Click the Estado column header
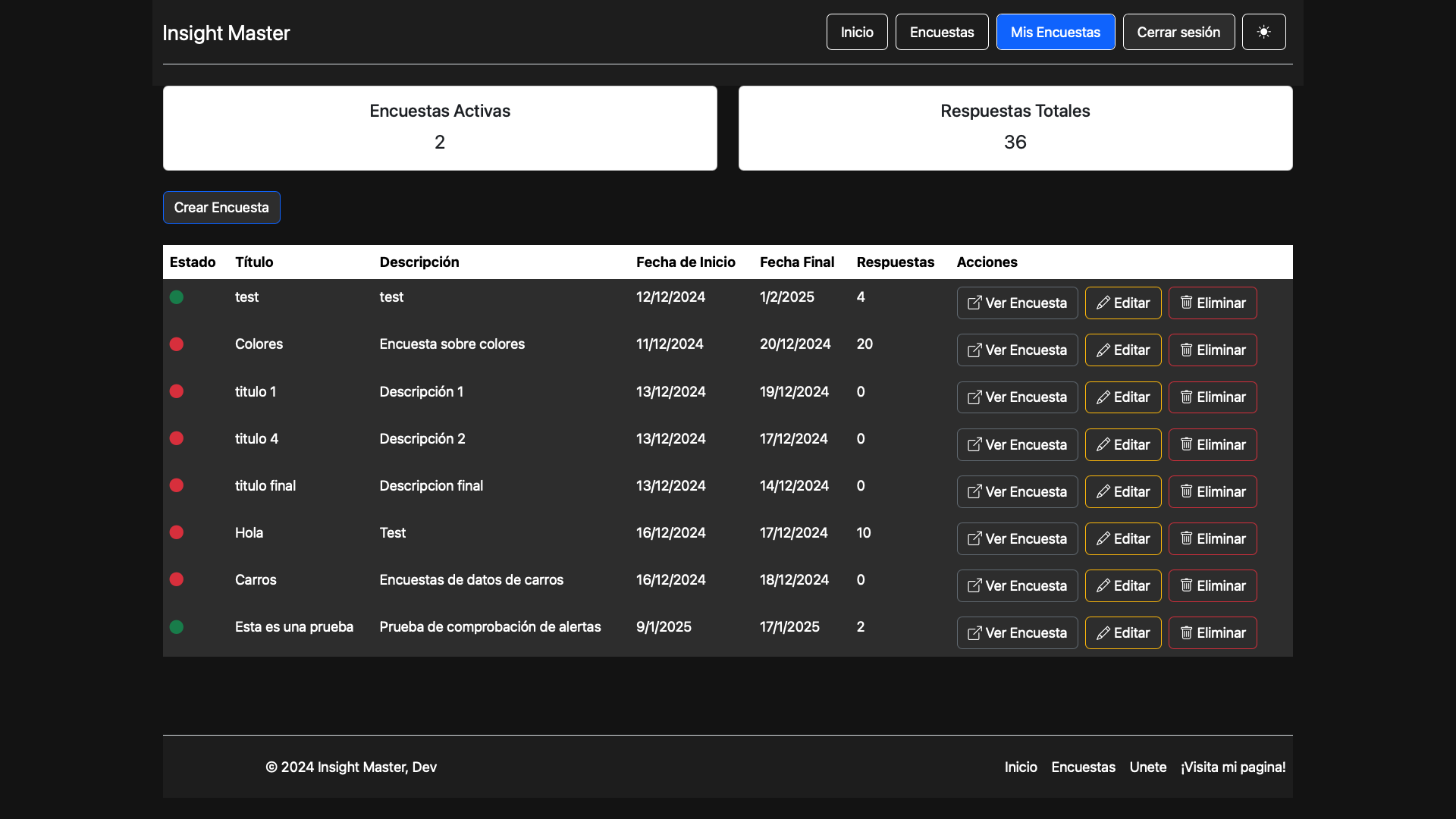Image resolution: width=1456 pixels, height=819 pixels. point(193,262)
